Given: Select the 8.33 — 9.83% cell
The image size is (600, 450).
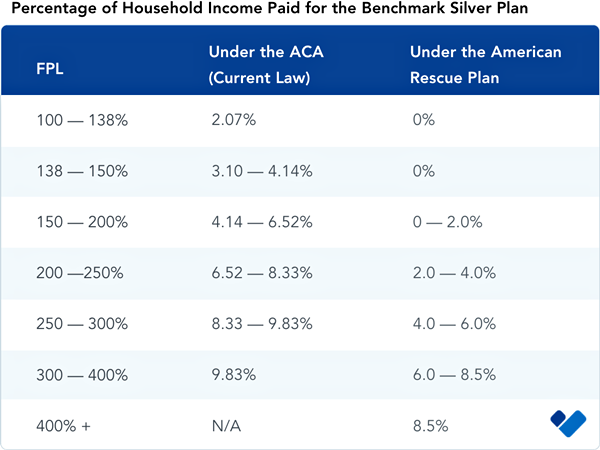Looking at the screenshot, I should click(x=261, y=324).
